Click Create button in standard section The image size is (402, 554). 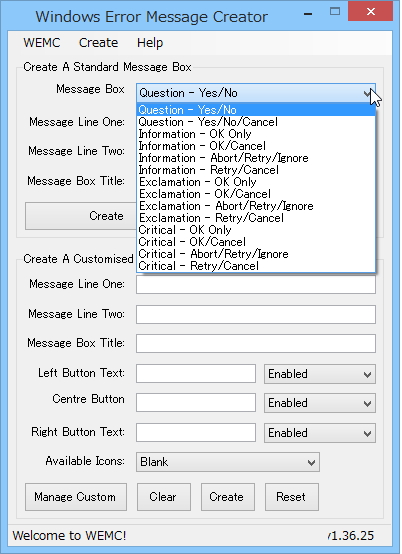click(81, 216)
